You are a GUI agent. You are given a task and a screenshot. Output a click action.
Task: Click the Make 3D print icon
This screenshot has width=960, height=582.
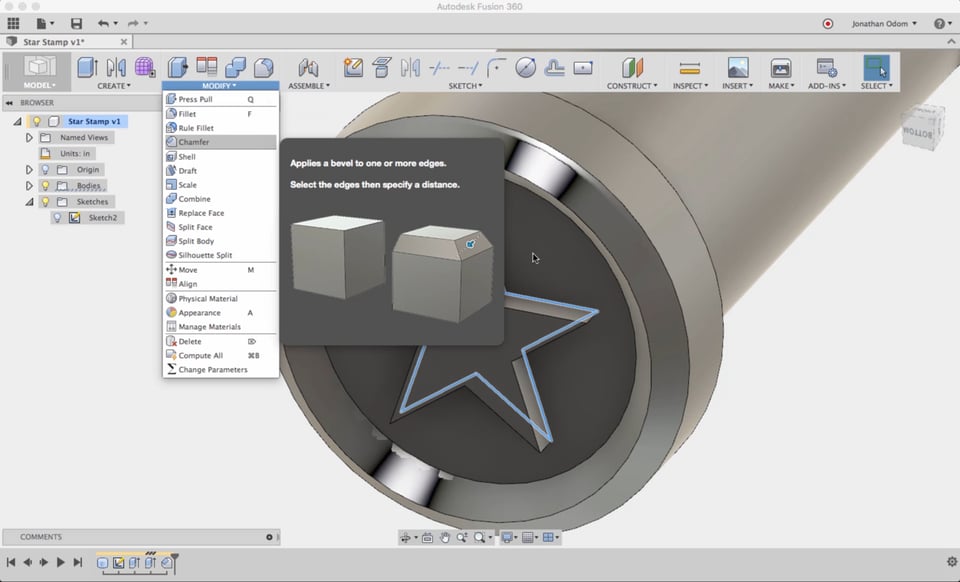[x=780, y=68]
